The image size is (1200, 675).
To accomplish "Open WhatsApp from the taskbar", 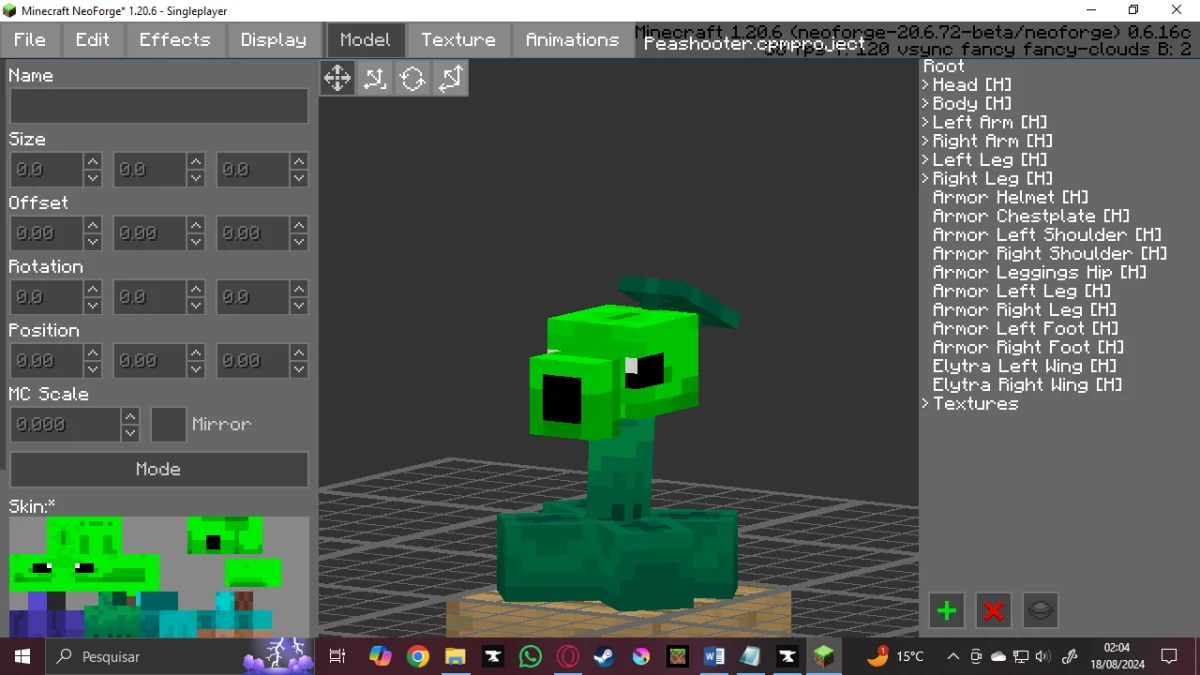I will 531,656.
